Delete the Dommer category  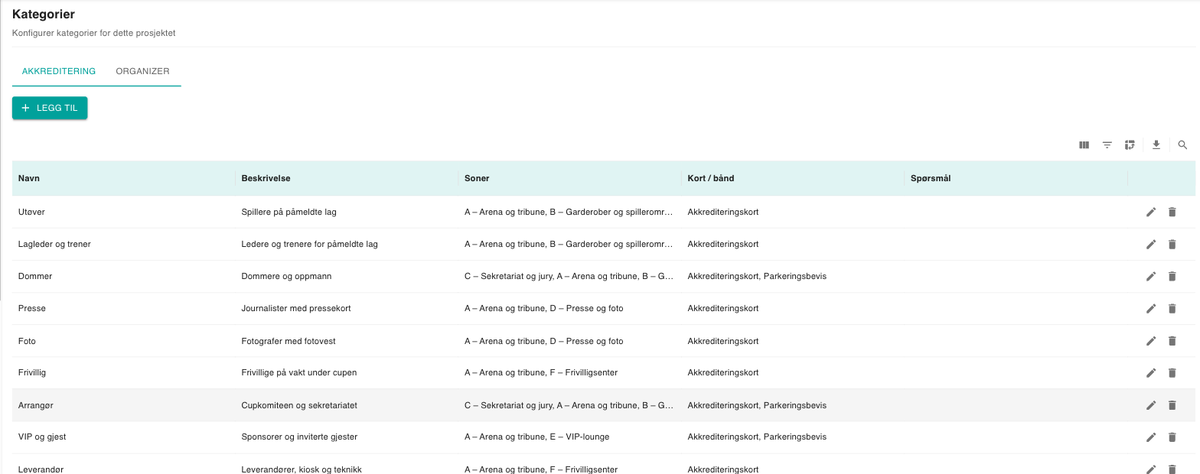[1172, 276]
